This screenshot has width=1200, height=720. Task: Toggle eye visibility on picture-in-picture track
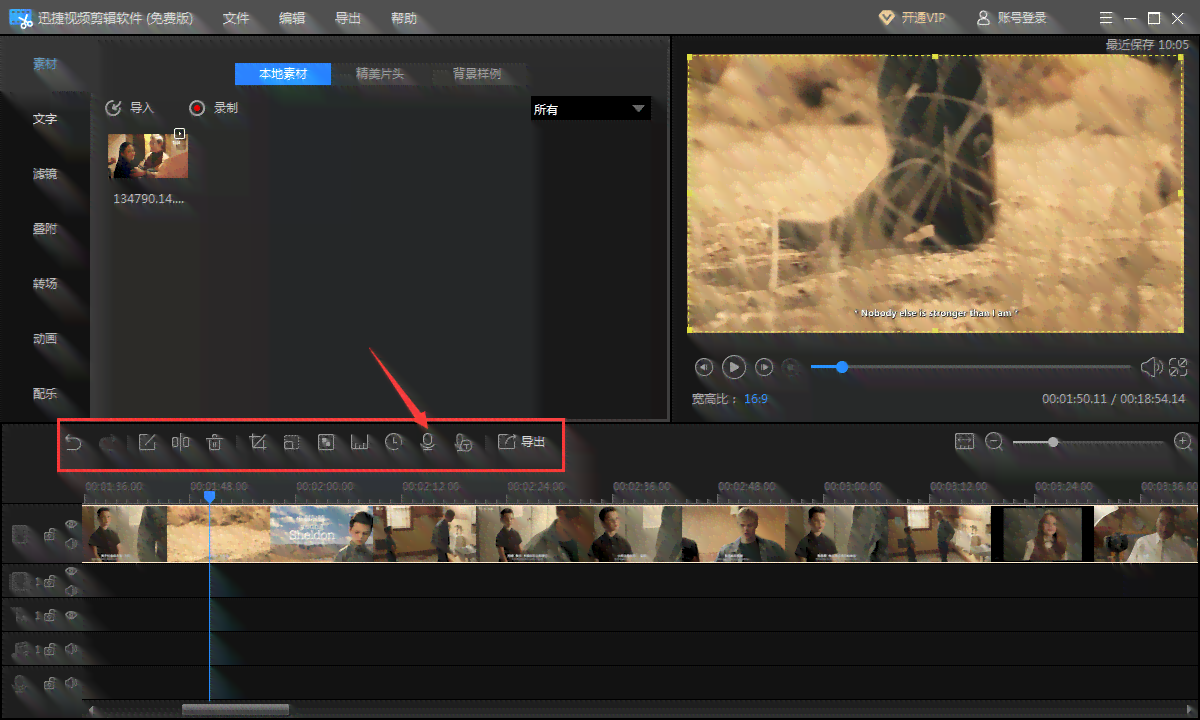(71, 572)
